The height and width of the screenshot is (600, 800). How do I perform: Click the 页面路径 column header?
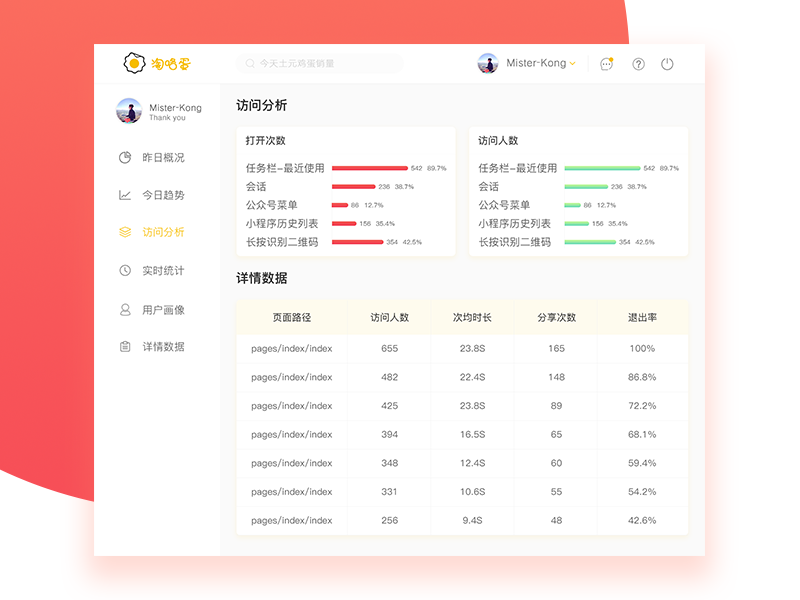point(292,317)
